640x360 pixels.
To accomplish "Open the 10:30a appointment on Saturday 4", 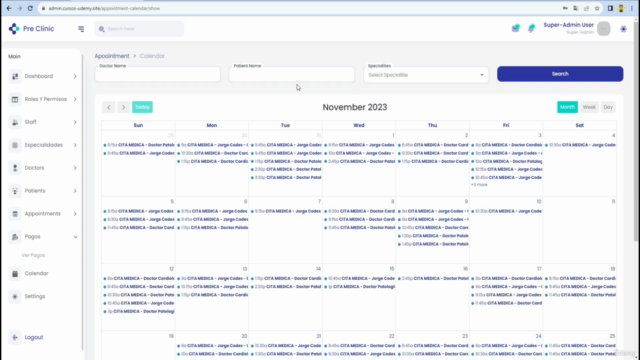I will pos(580,145).
